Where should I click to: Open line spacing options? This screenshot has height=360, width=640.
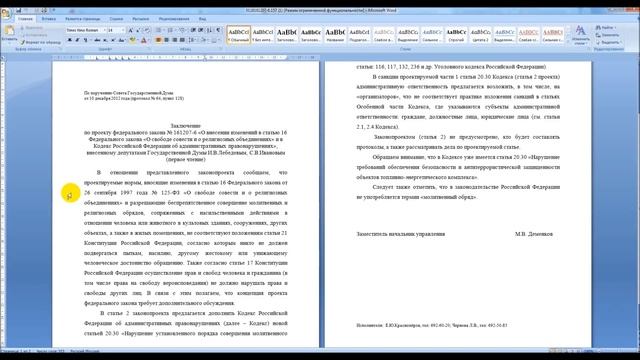192,40
